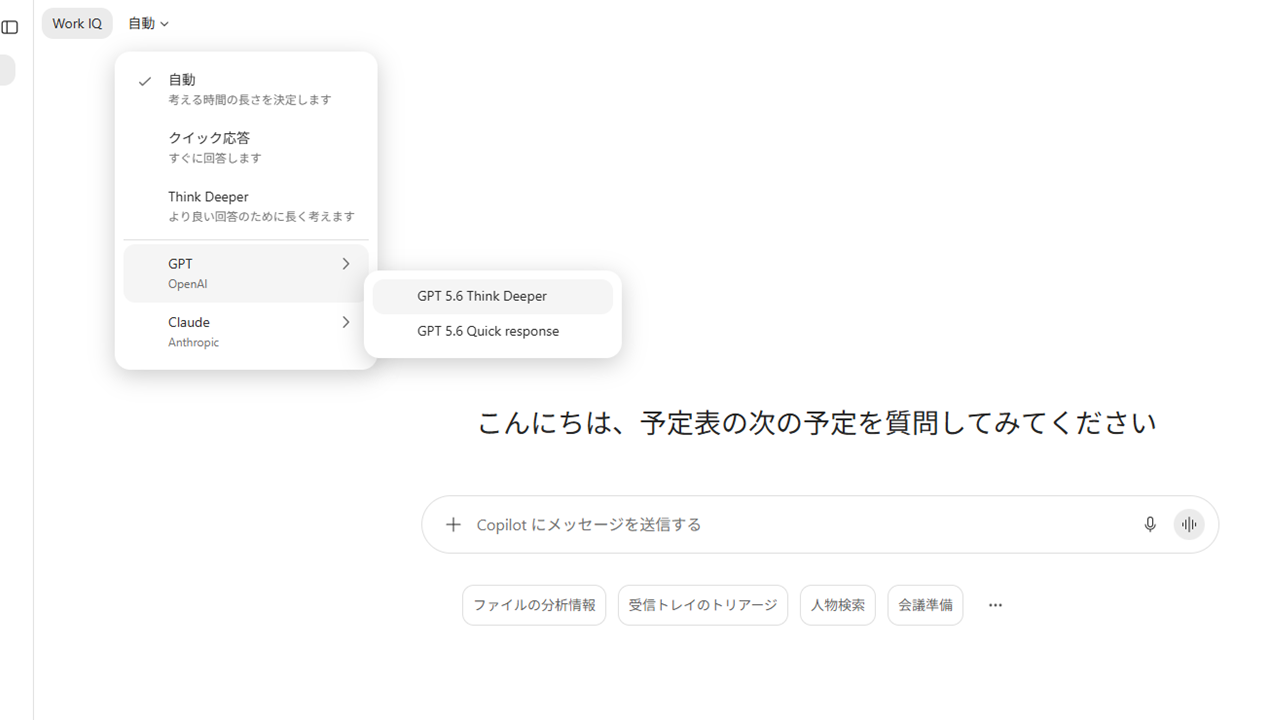The width and height of the screenshot is (1280, 720).
Task: Open voice mode waveform icon
Action: tap(1189, 524)
